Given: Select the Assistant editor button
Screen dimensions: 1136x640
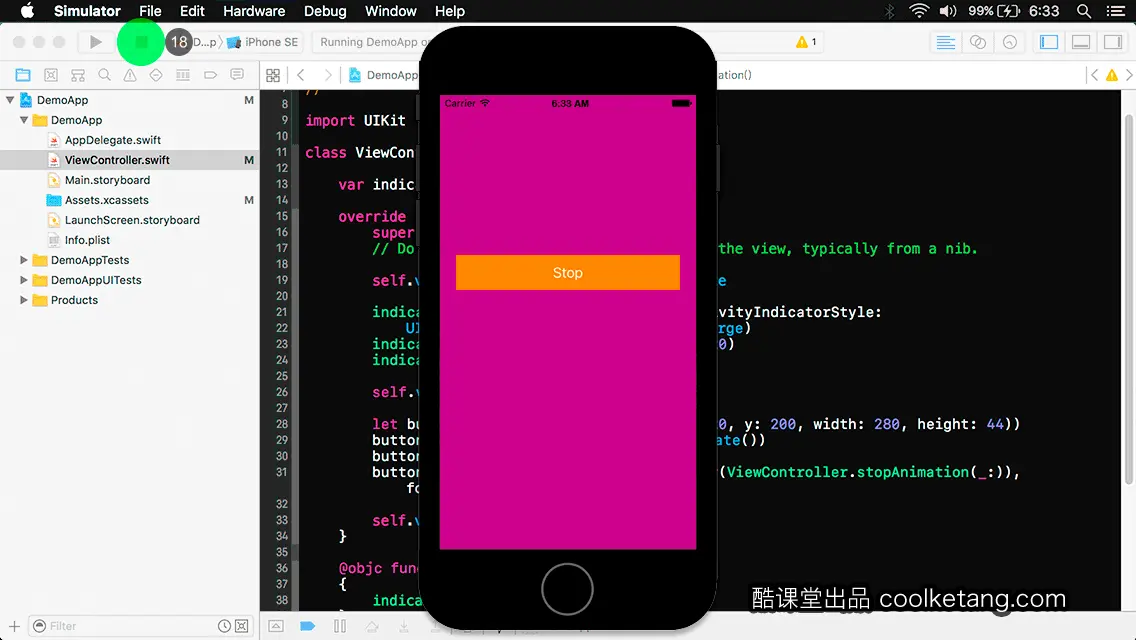Looking at the screenshot, I should [977, 42].
